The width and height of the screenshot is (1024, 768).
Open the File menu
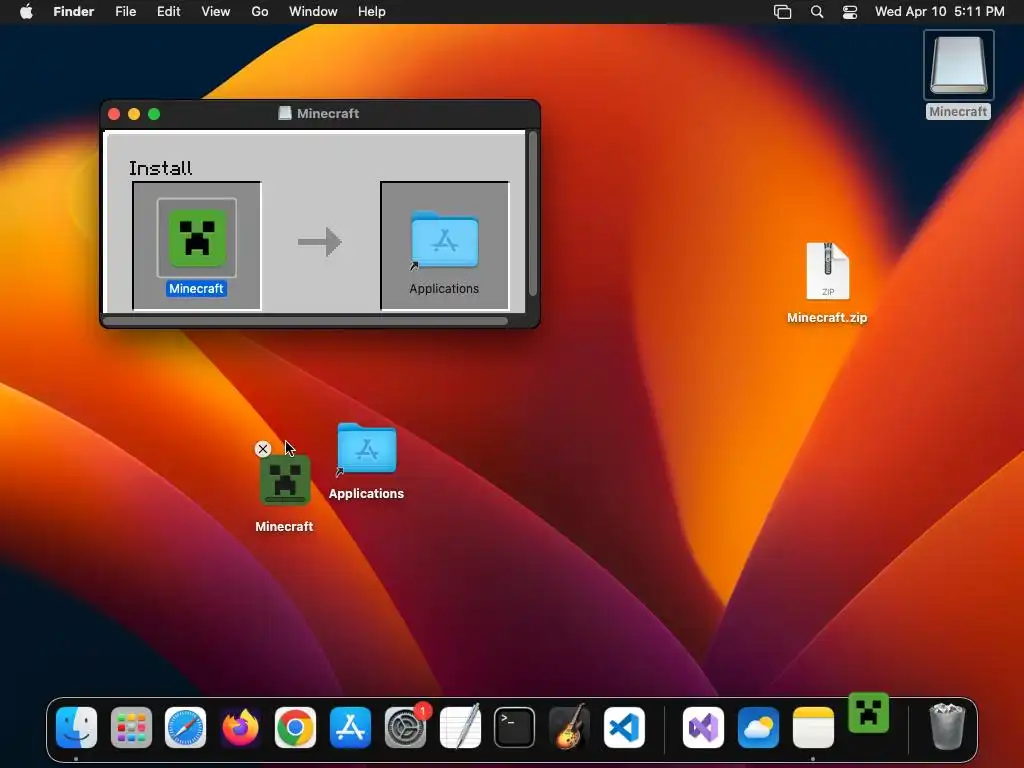click(x=125, y=12)
